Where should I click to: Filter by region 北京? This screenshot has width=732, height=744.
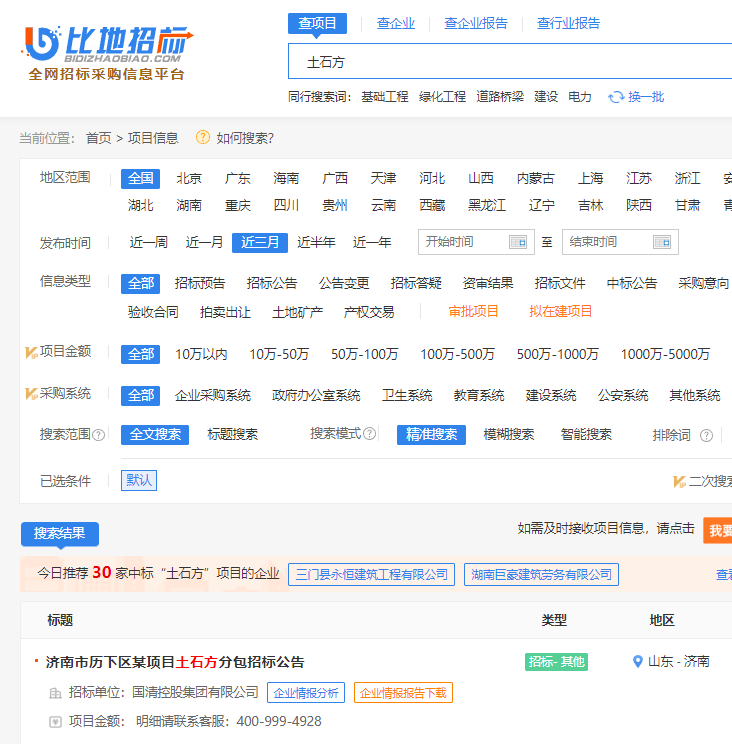pos(189,179)
